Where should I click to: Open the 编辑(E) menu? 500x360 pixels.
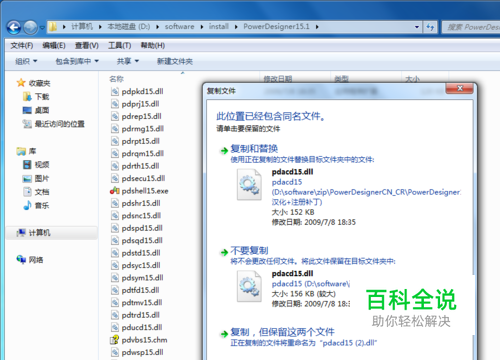point(54,45)
